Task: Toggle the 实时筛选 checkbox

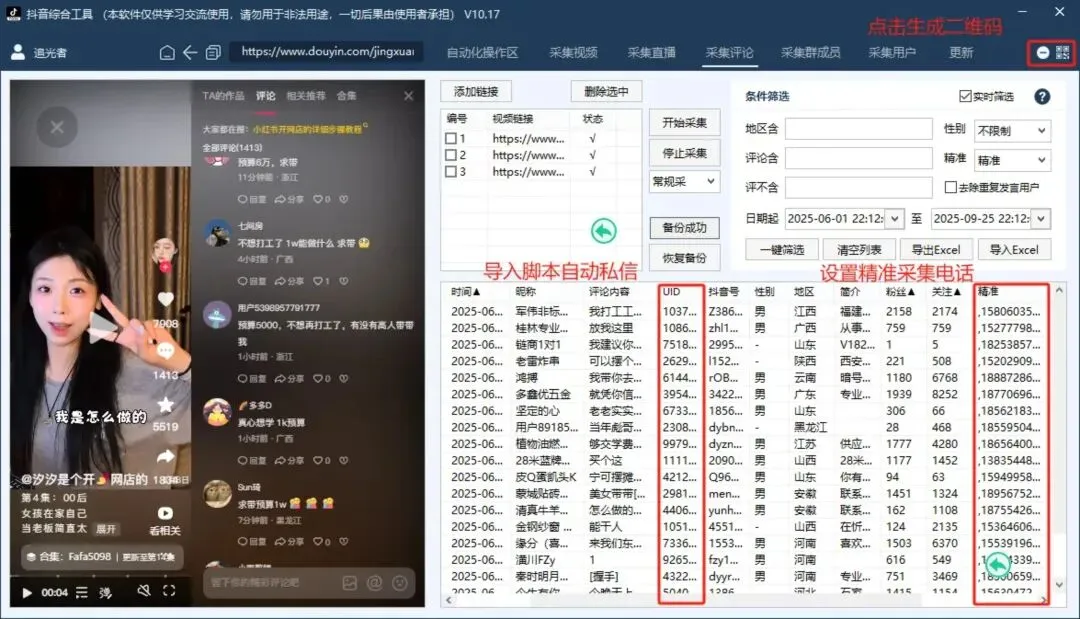Action: tap(965, 96)
